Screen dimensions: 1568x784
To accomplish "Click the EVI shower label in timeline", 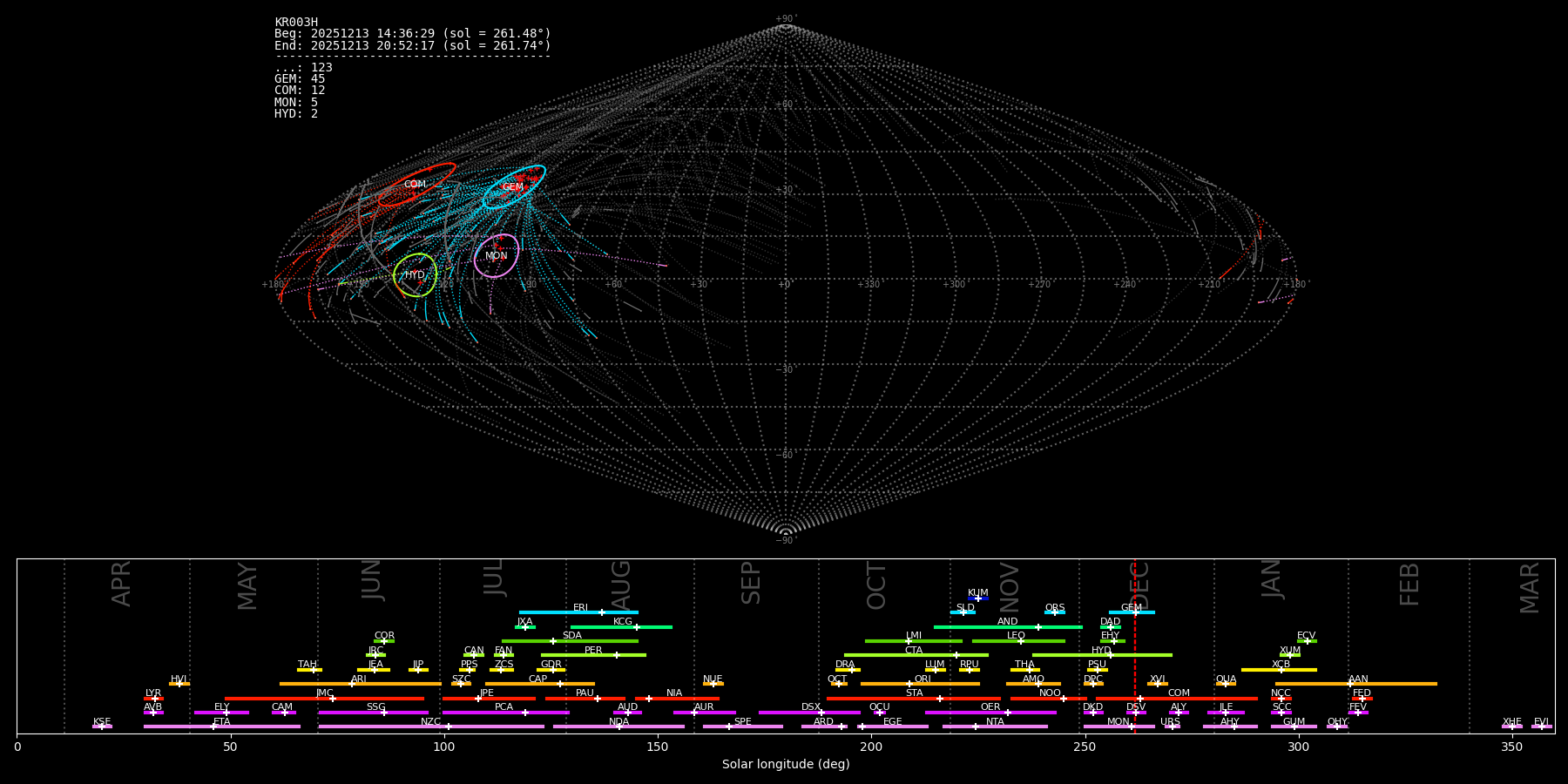I will [1541, 722].
